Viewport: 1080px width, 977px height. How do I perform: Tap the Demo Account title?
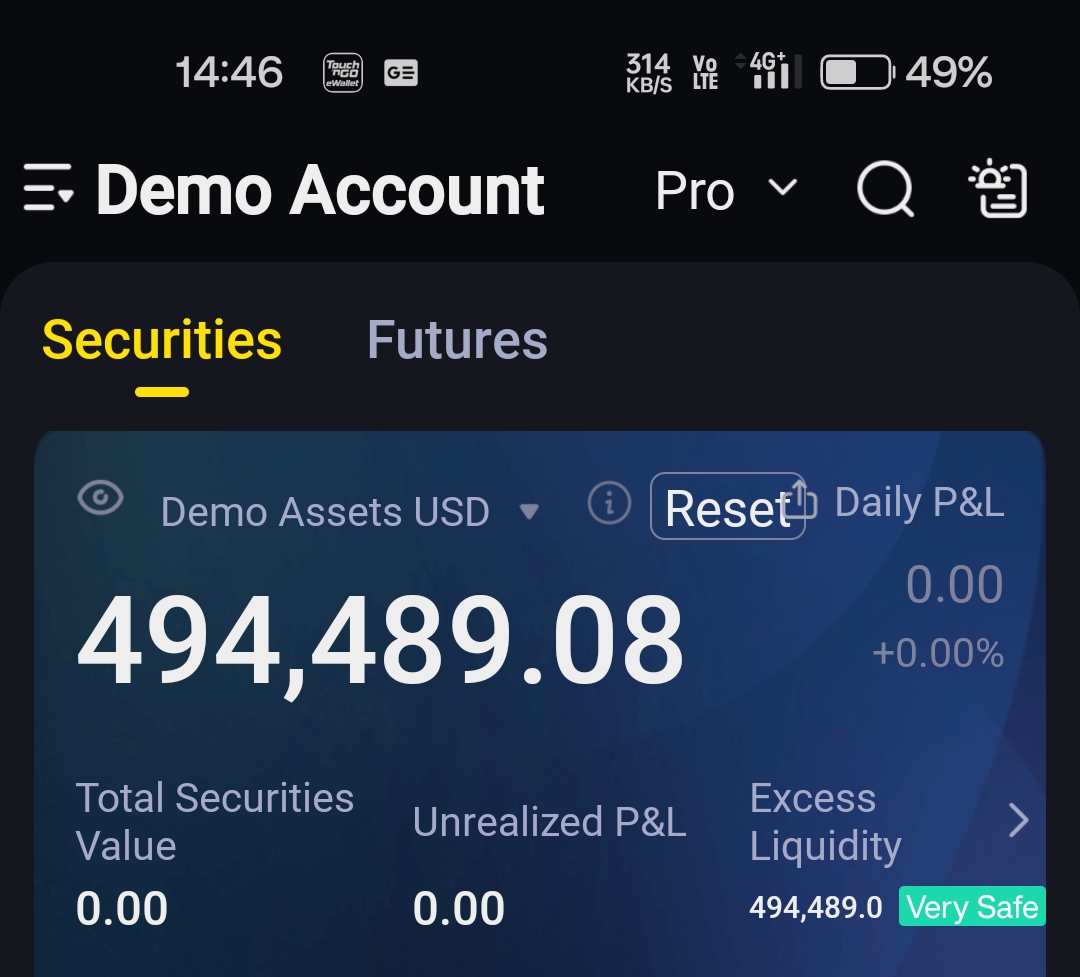[320, 191]
